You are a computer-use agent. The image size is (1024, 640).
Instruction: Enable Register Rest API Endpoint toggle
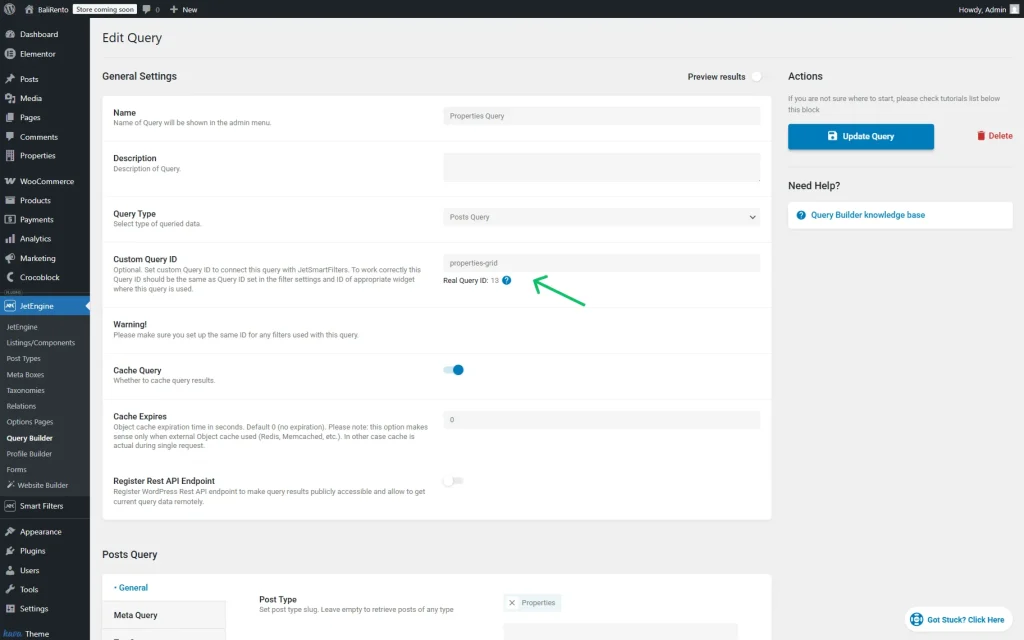(453, 481)
